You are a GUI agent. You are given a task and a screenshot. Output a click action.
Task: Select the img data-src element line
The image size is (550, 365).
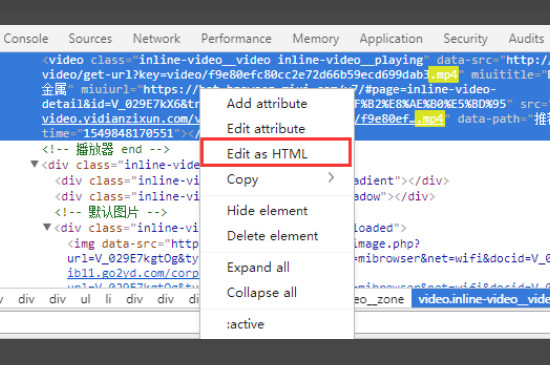pyautogui.click(x=133, y=243)
